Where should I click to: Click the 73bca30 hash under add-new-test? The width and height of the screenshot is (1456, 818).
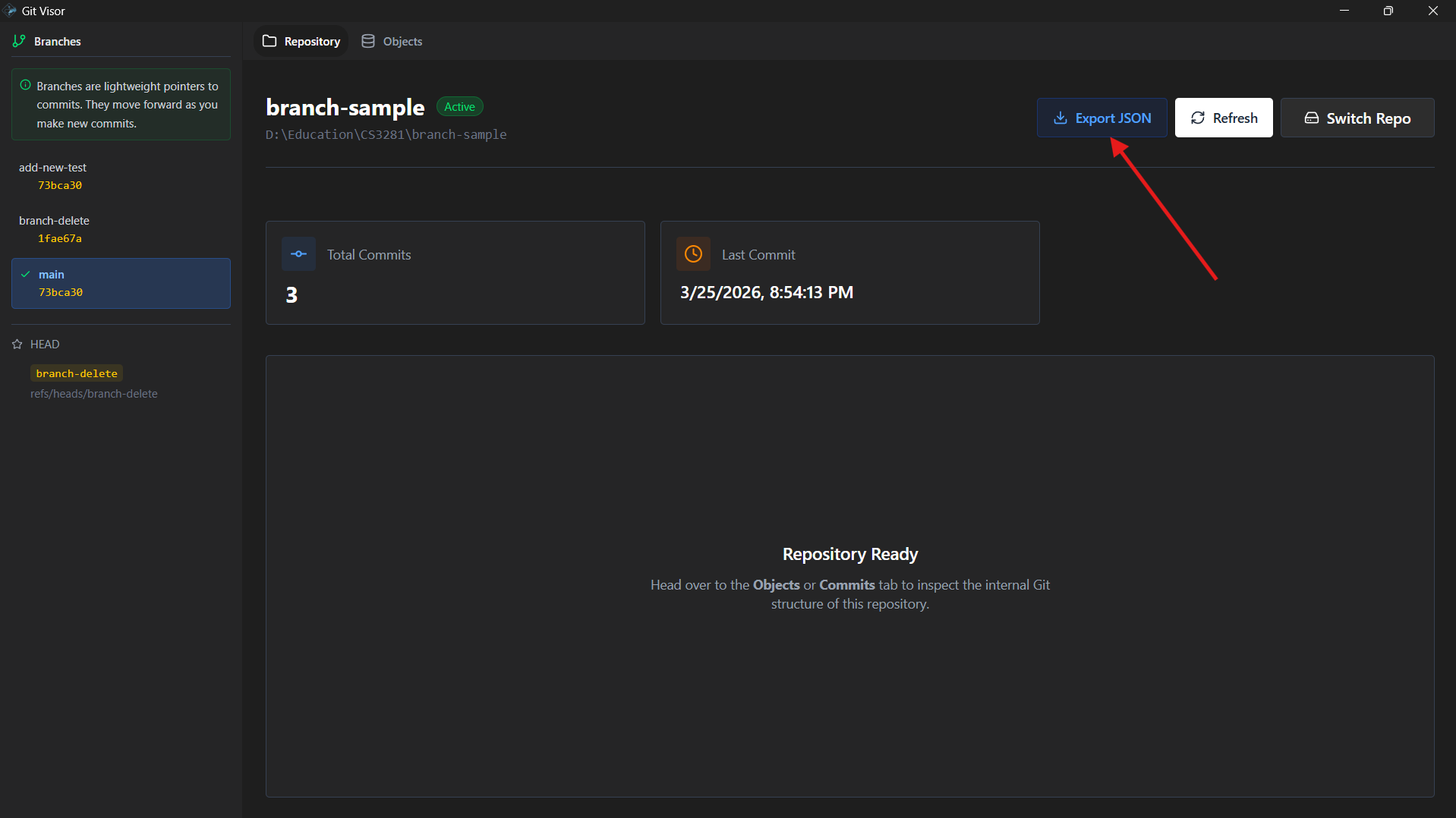pos(60,185)
